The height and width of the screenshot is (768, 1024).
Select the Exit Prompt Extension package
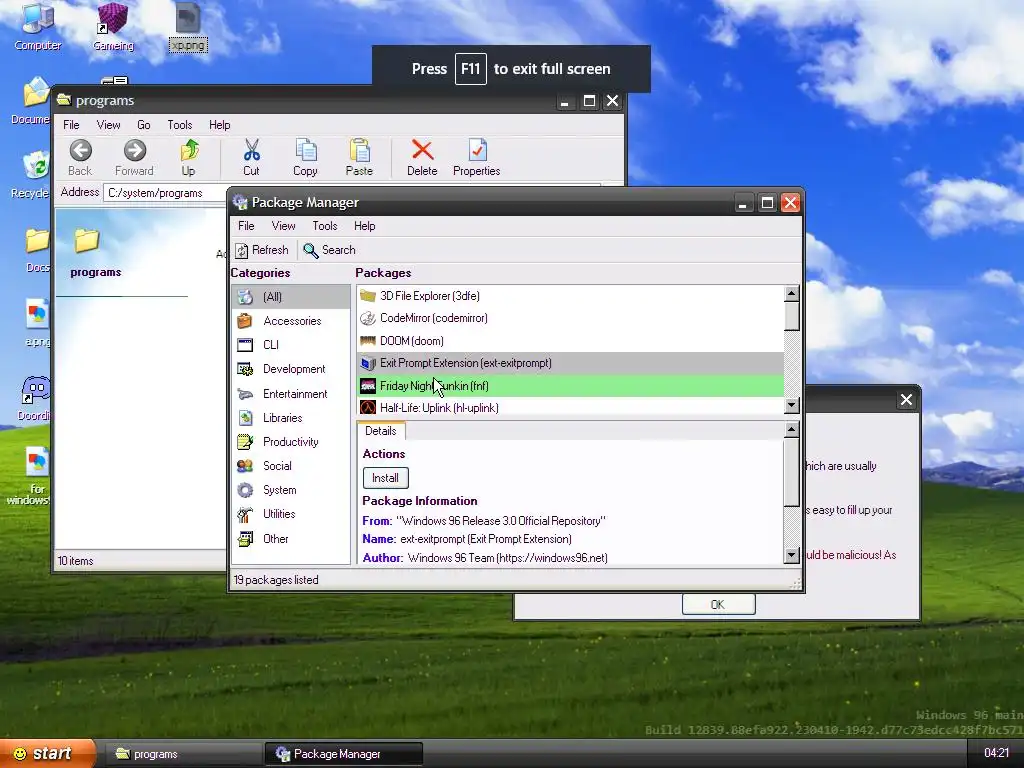point(570,363)
